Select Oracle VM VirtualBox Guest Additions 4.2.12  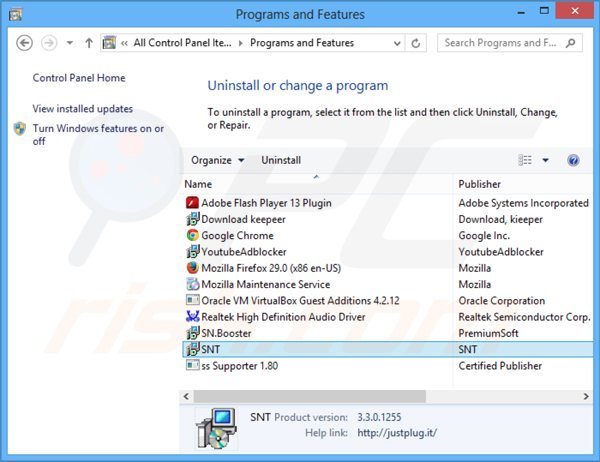pos(300,301)
